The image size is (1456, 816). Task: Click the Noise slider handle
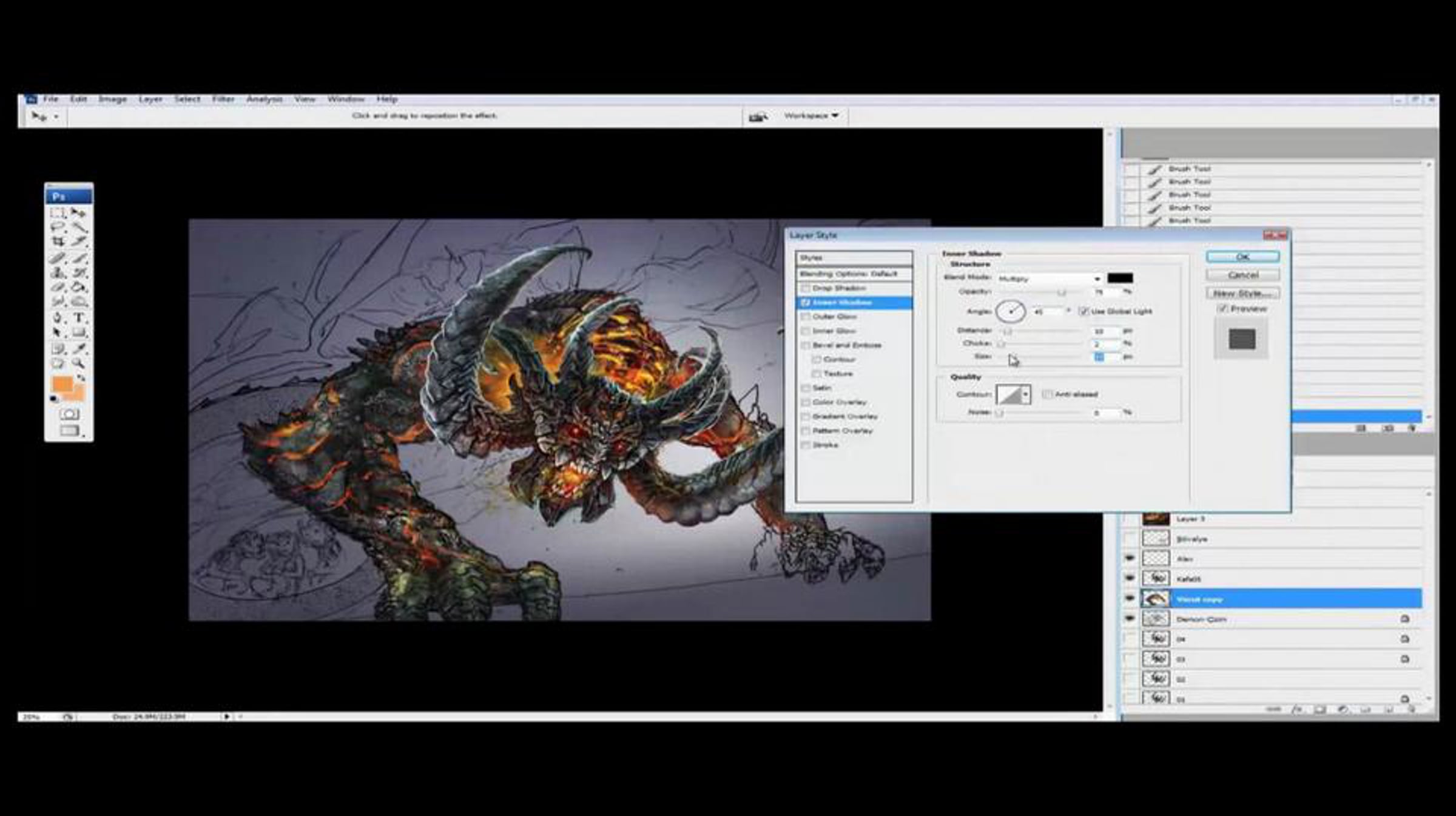point(1000,413)
